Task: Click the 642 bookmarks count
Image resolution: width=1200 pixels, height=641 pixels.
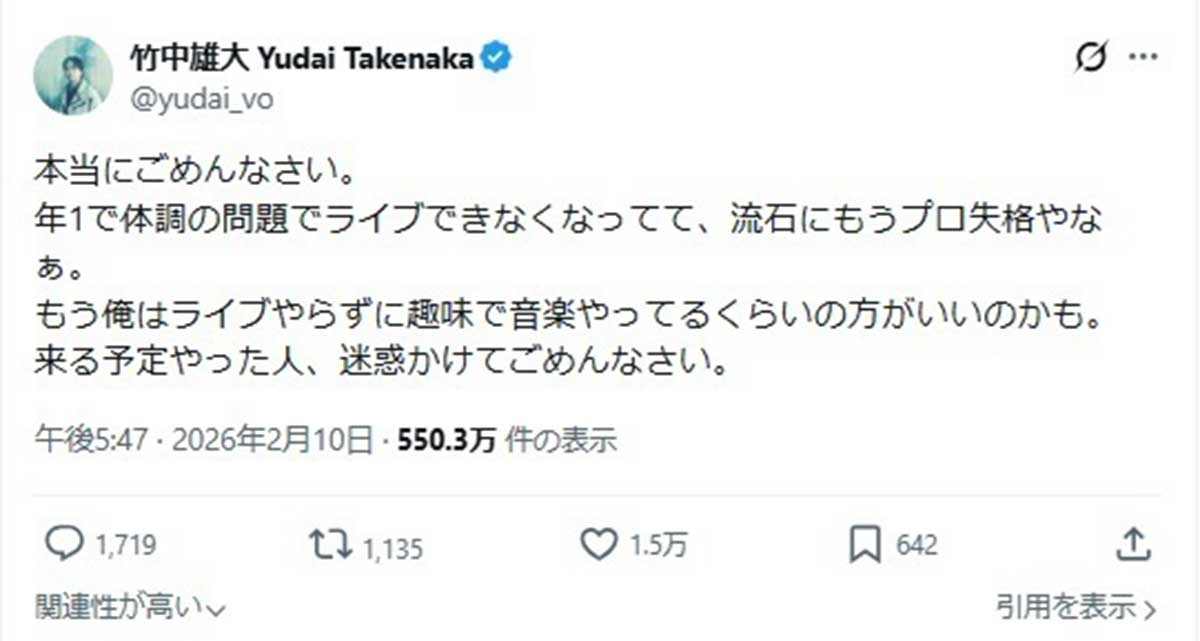Action: tap(917, 546)
